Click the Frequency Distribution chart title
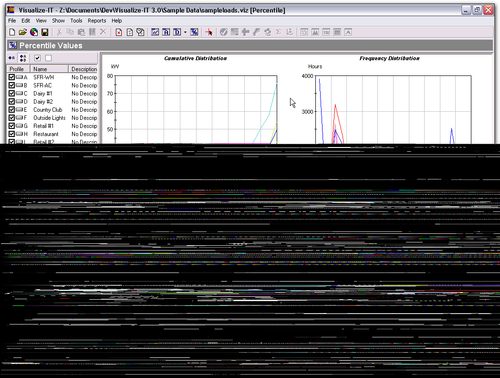The image size is (500, 378). click(x=389, y=58)
